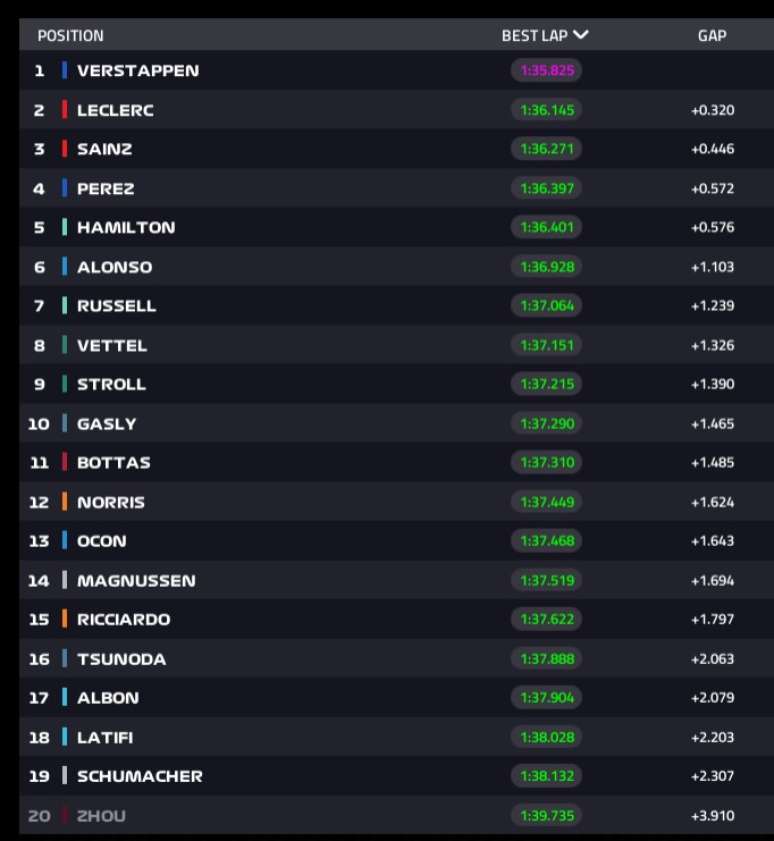774x841 pixels.
Task: Click Vettel's green team color bar
Action: click(64, 345)
